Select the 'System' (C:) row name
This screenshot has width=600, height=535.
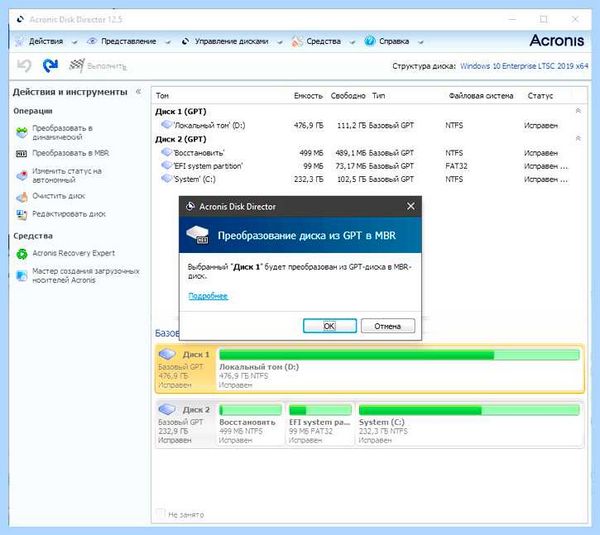(x=194, y=179)
